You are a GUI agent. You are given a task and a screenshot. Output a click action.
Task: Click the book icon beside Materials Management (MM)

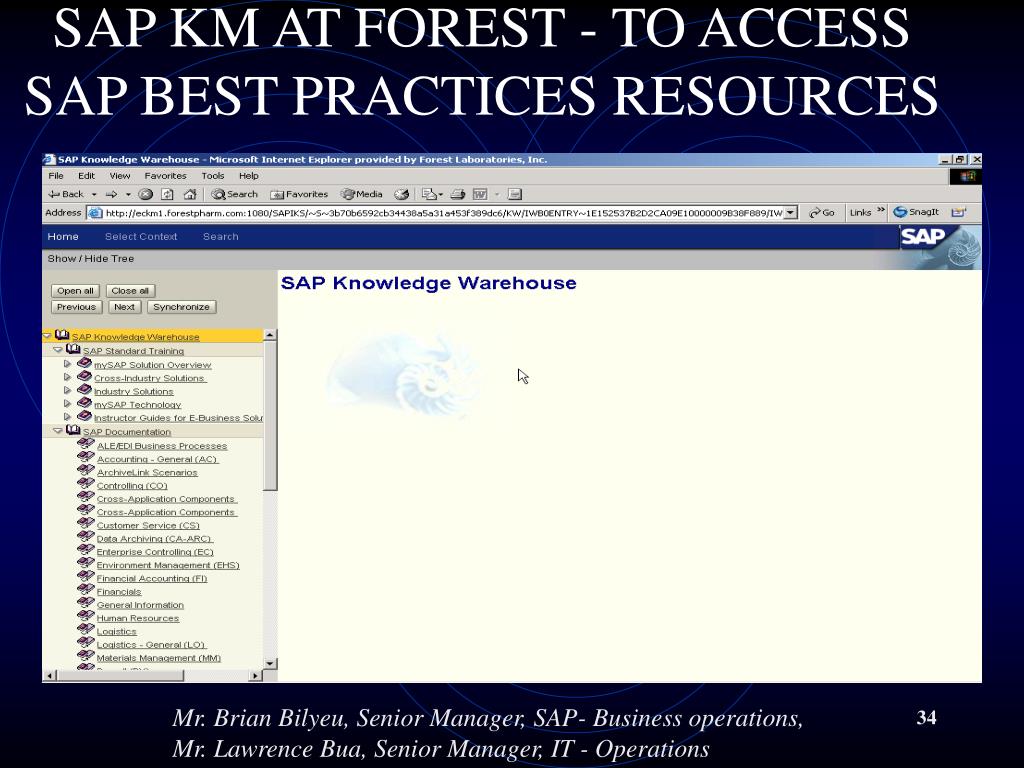[86, 656]
